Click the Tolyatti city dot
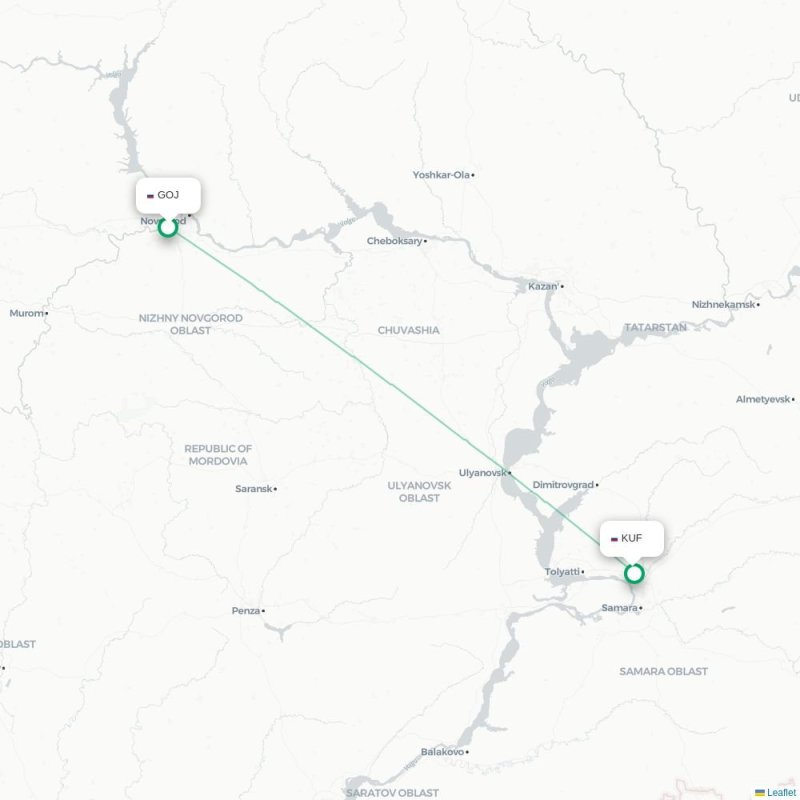The image size is (800, 800). (x=583, y=572)
